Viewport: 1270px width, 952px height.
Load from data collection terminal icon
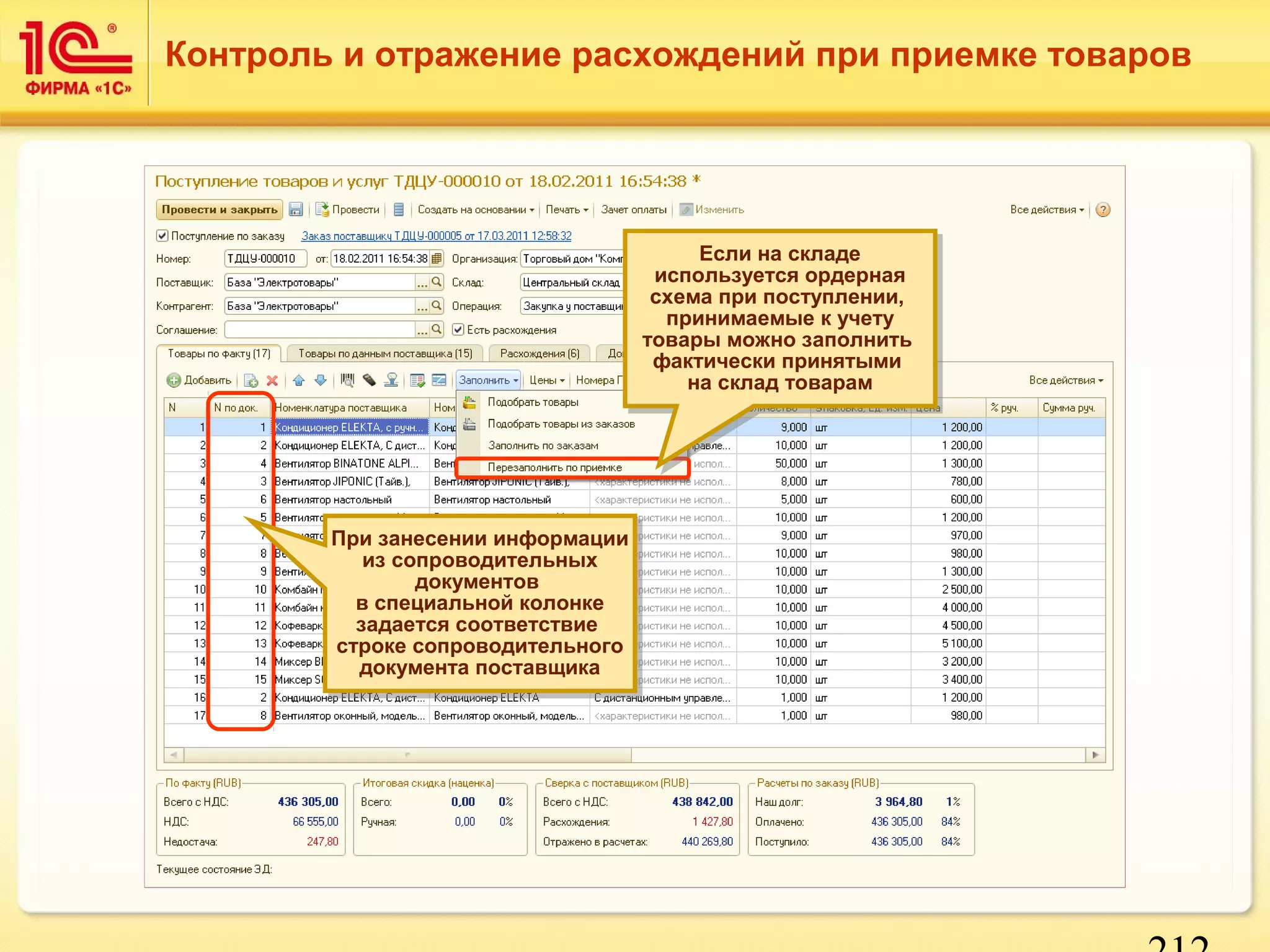pyautogui.click(x=369, y=380)
